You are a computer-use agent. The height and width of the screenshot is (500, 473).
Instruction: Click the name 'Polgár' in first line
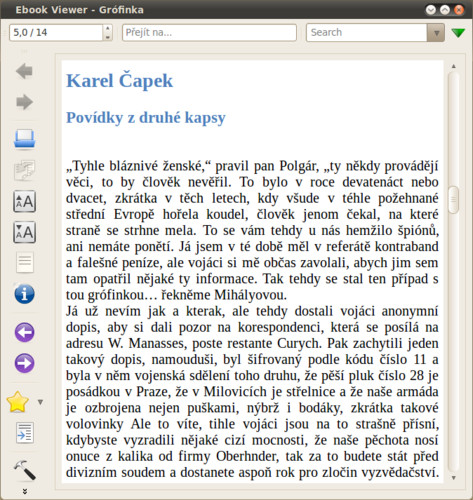point(297,166)
